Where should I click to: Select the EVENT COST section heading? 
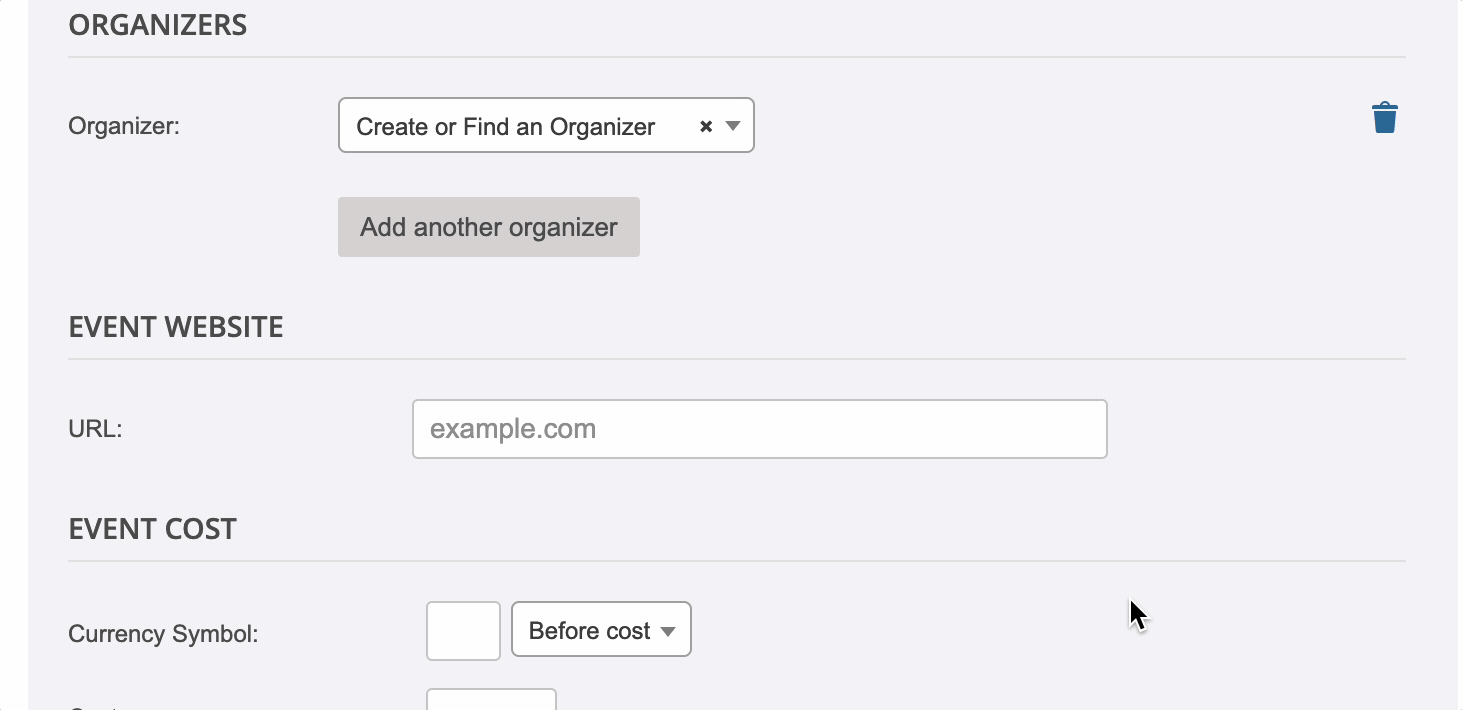pos(152,529)
